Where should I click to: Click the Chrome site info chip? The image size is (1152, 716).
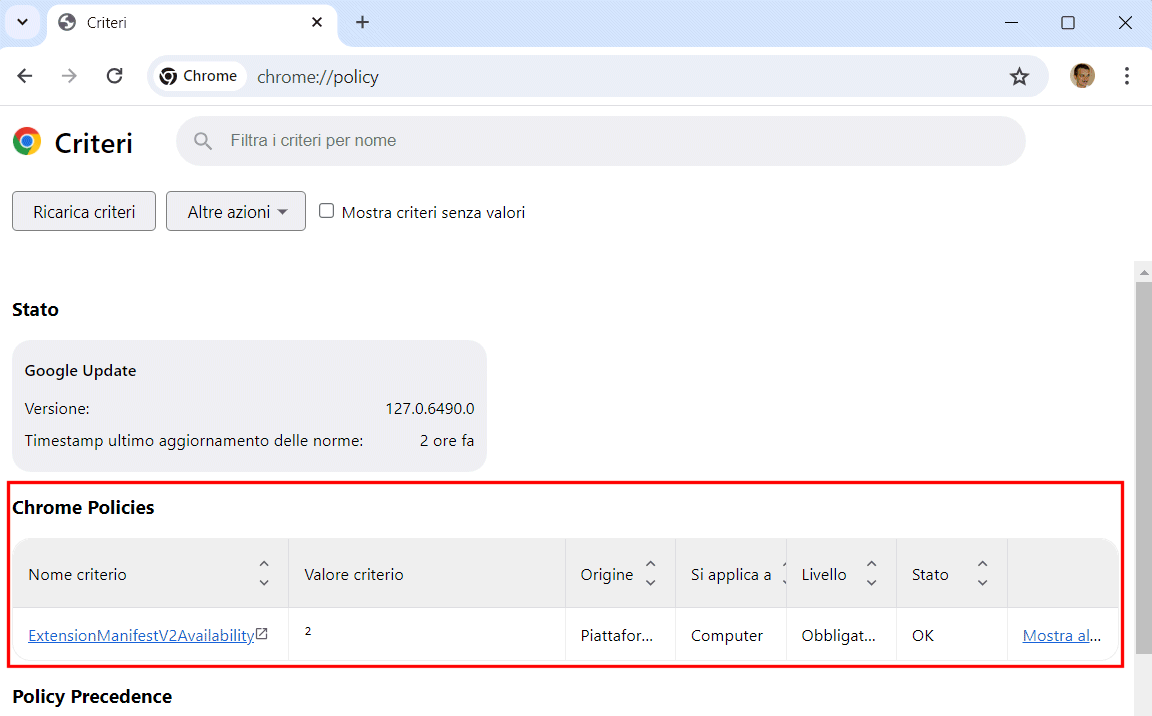point(199,76)
